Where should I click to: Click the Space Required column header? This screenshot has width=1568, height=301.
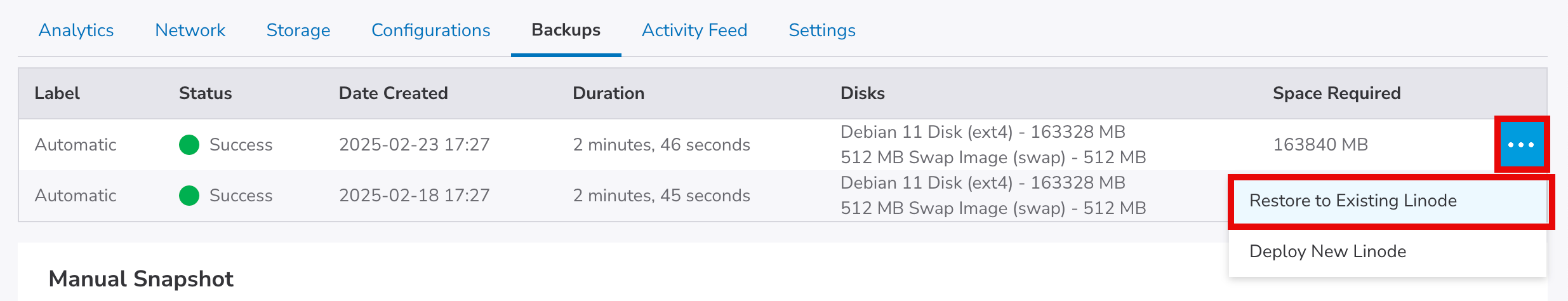coord(1336,93)
